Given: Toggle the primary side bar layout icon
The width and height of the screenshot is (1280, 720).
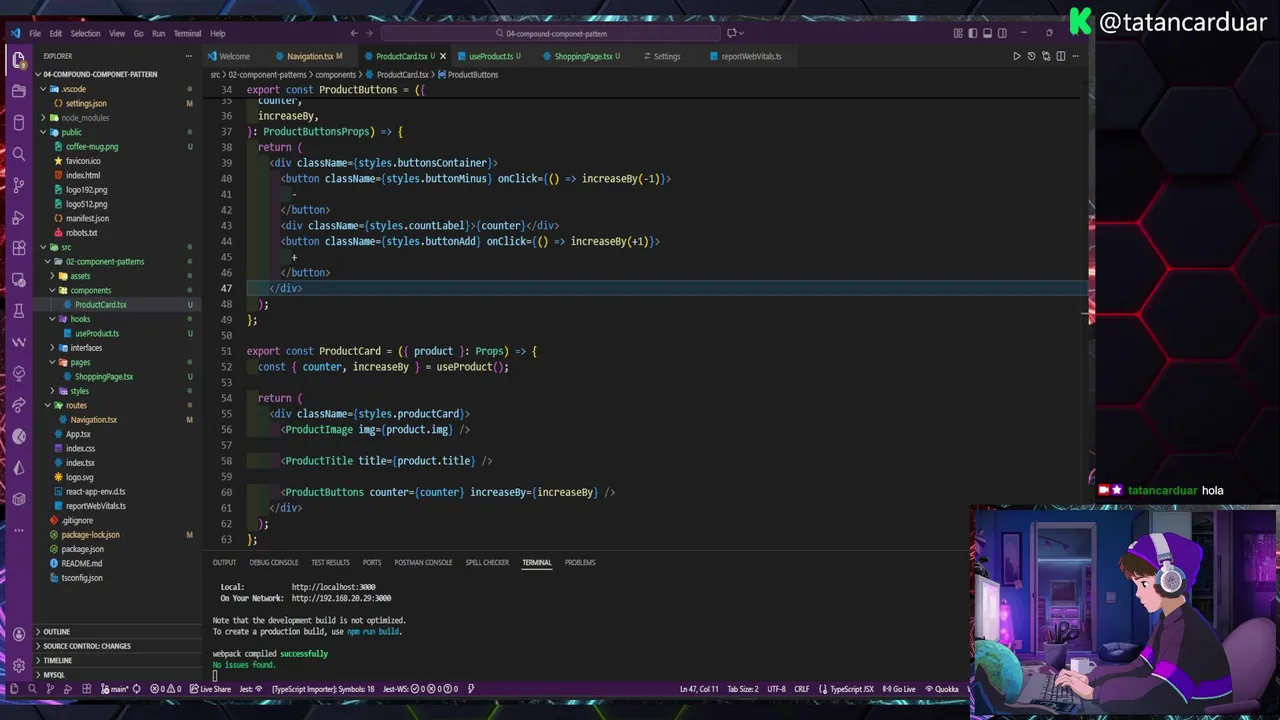Looking at the screenshot, I should pos(972,33).
